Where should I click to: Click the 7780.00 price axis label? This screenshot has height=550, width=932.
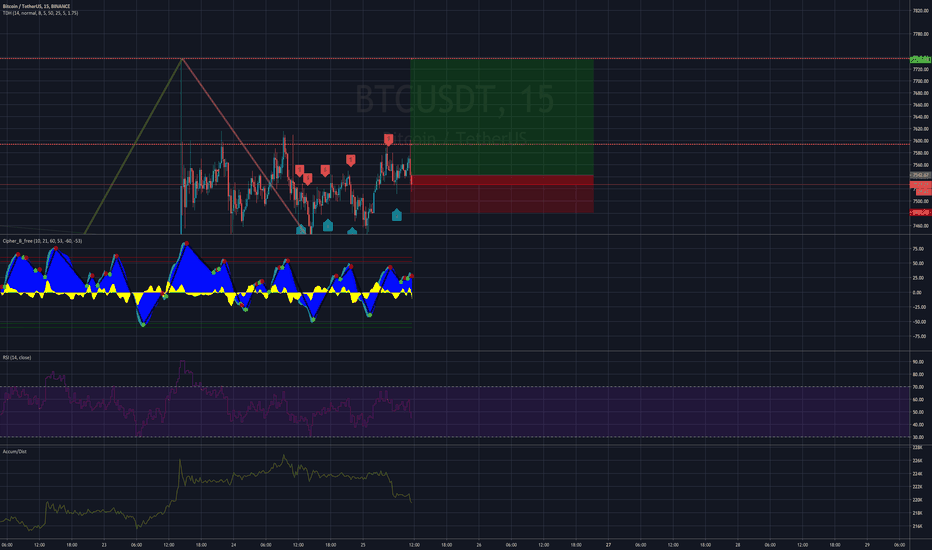[x=921, y=34]
